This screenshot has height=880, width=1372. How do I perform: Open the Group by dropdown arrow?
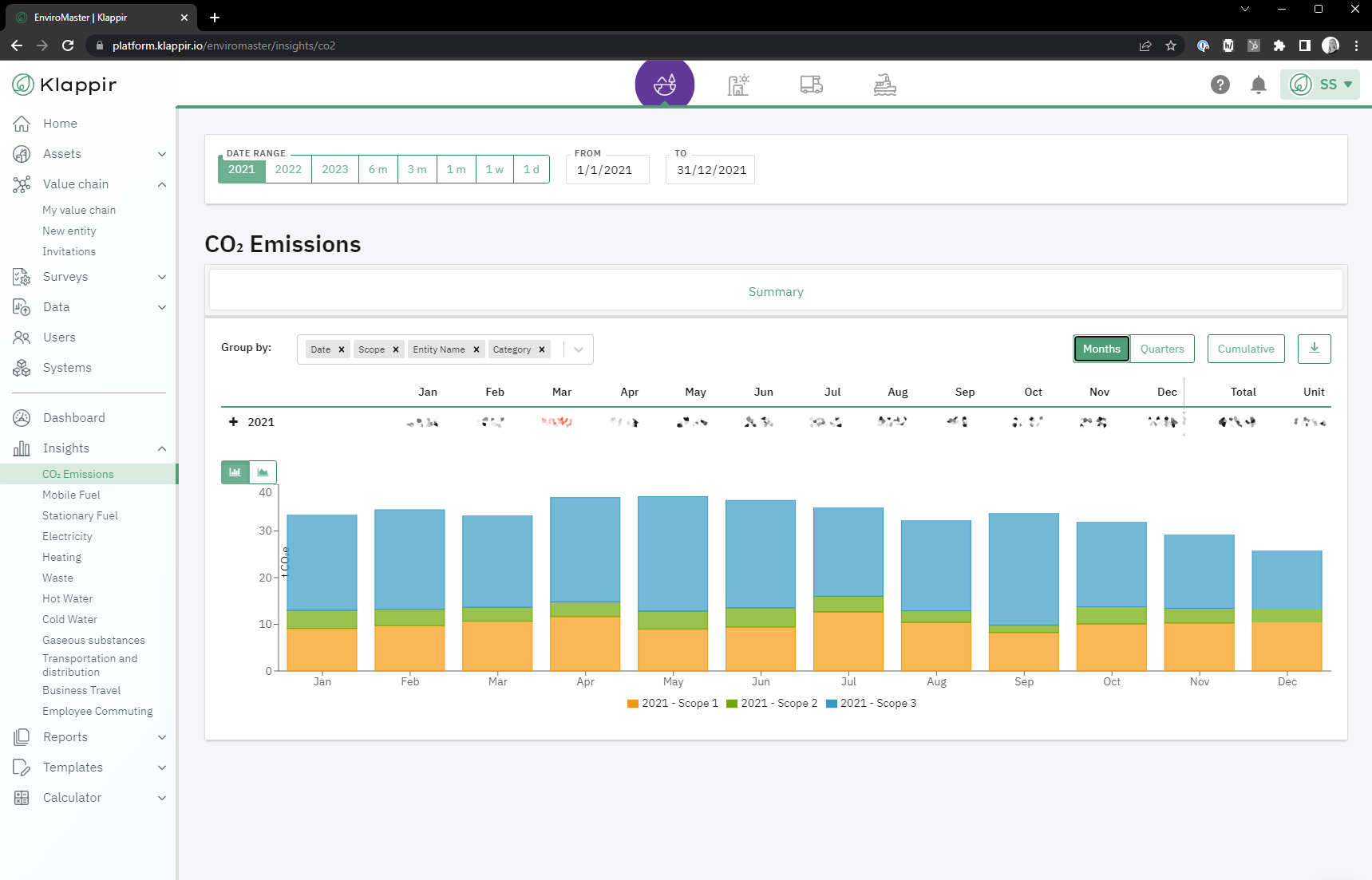579,349
